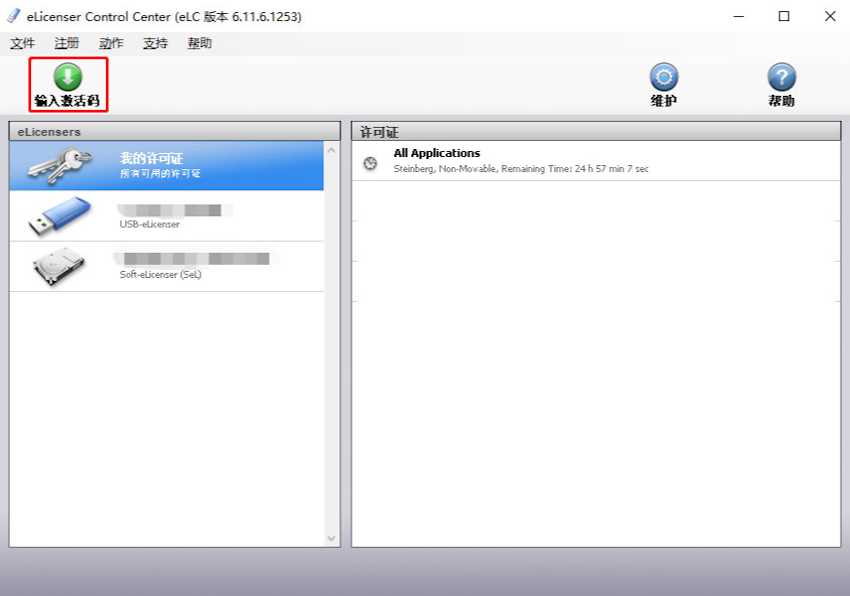This screenshot has width=850, height=596.
Task: Click the 所有可用的许可证 subtitle text
Action: (x=160, y=173)
